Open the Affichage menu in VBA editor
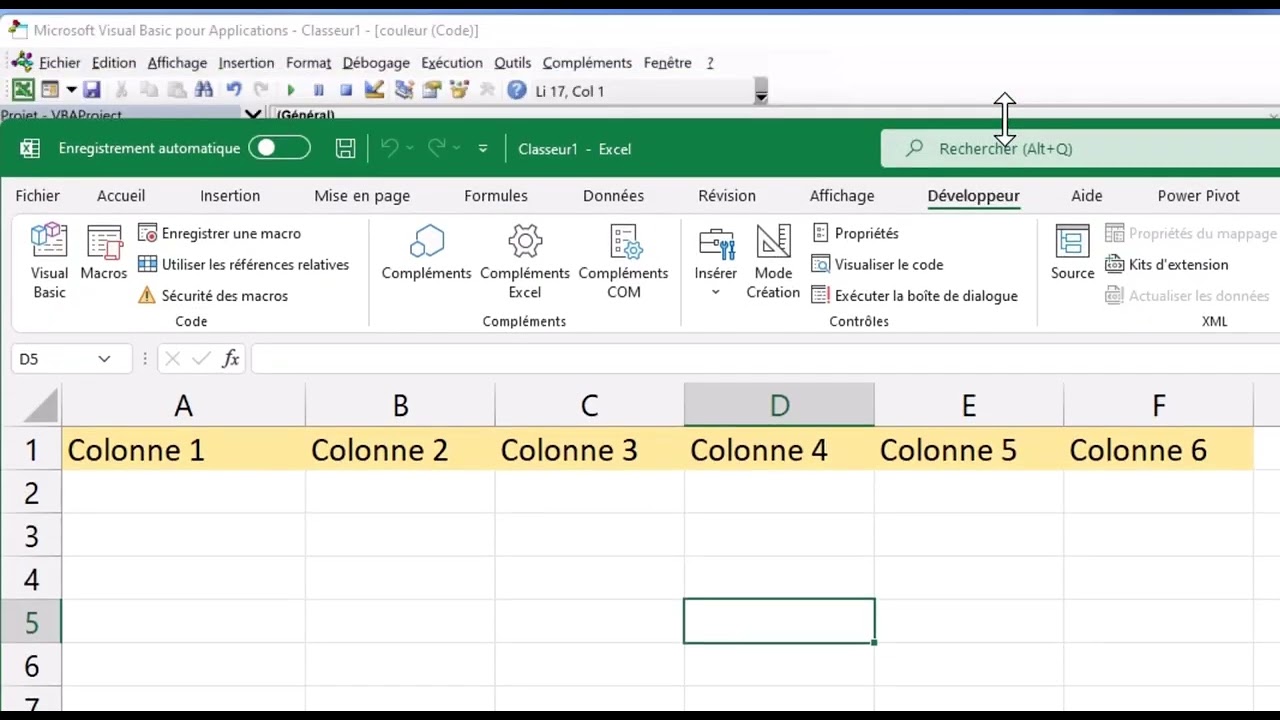The width and height of the screenshot is (1280, 720). (x=177, y=62)
